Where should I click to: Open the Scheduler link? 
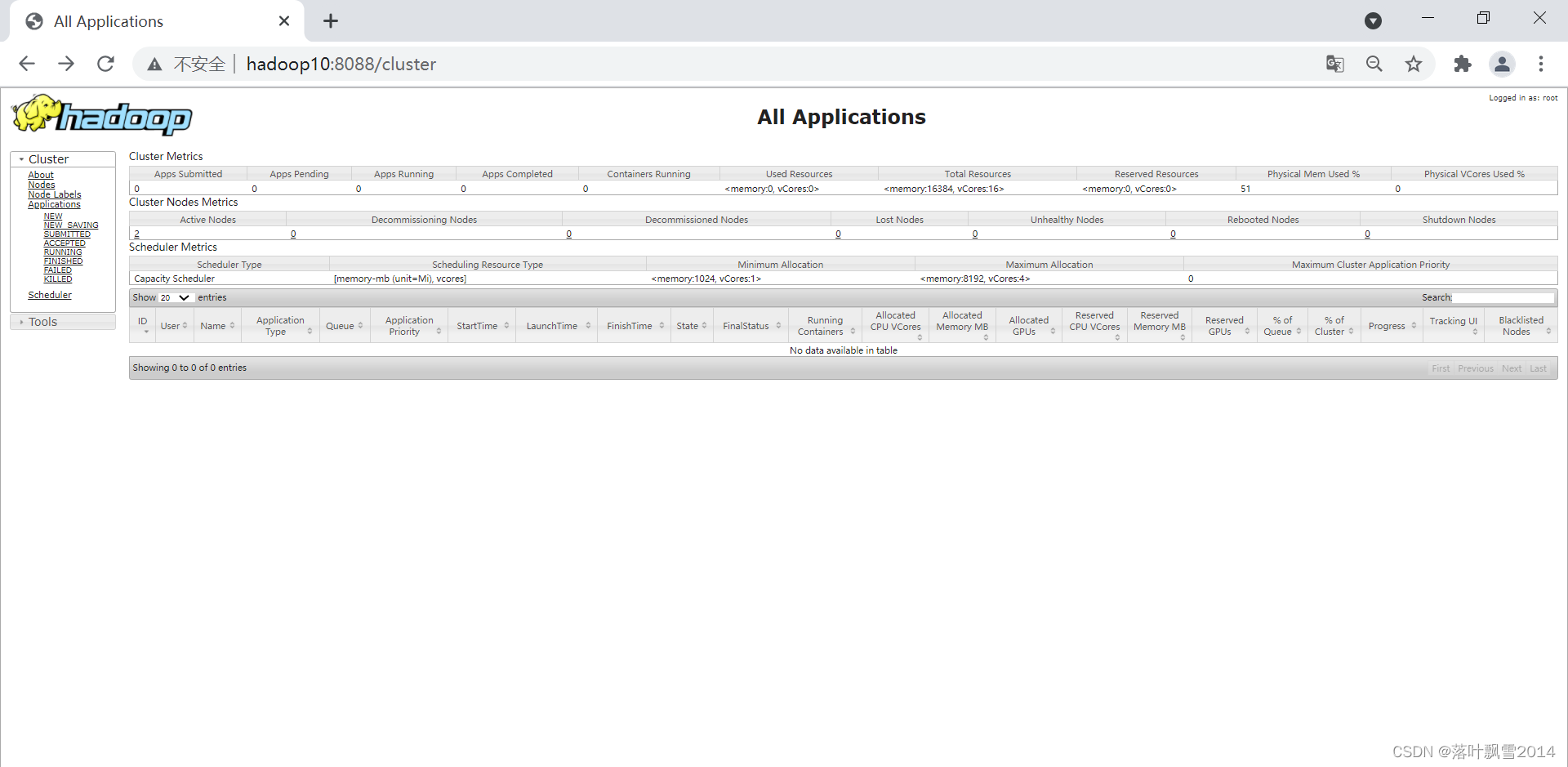click(50, 295)
